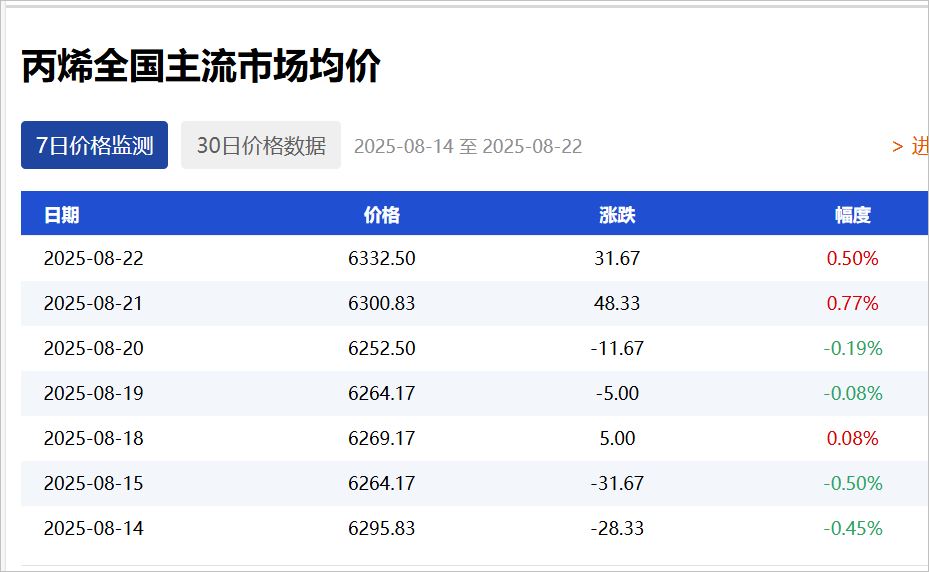Click green percentage -0.19%
The height and width of the screenshot is (572, 929).
(853, 349)
